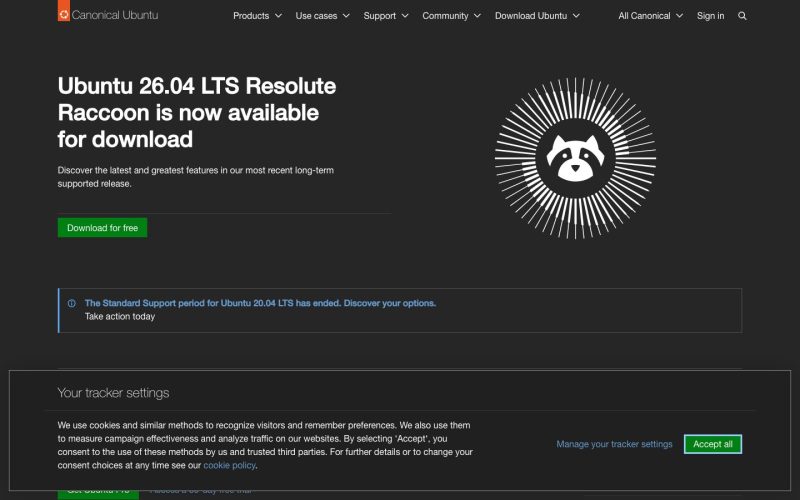This screenshot has height=500, width=800.
Task: Click the 'Take action today' text
Action: tap(120, 316)
